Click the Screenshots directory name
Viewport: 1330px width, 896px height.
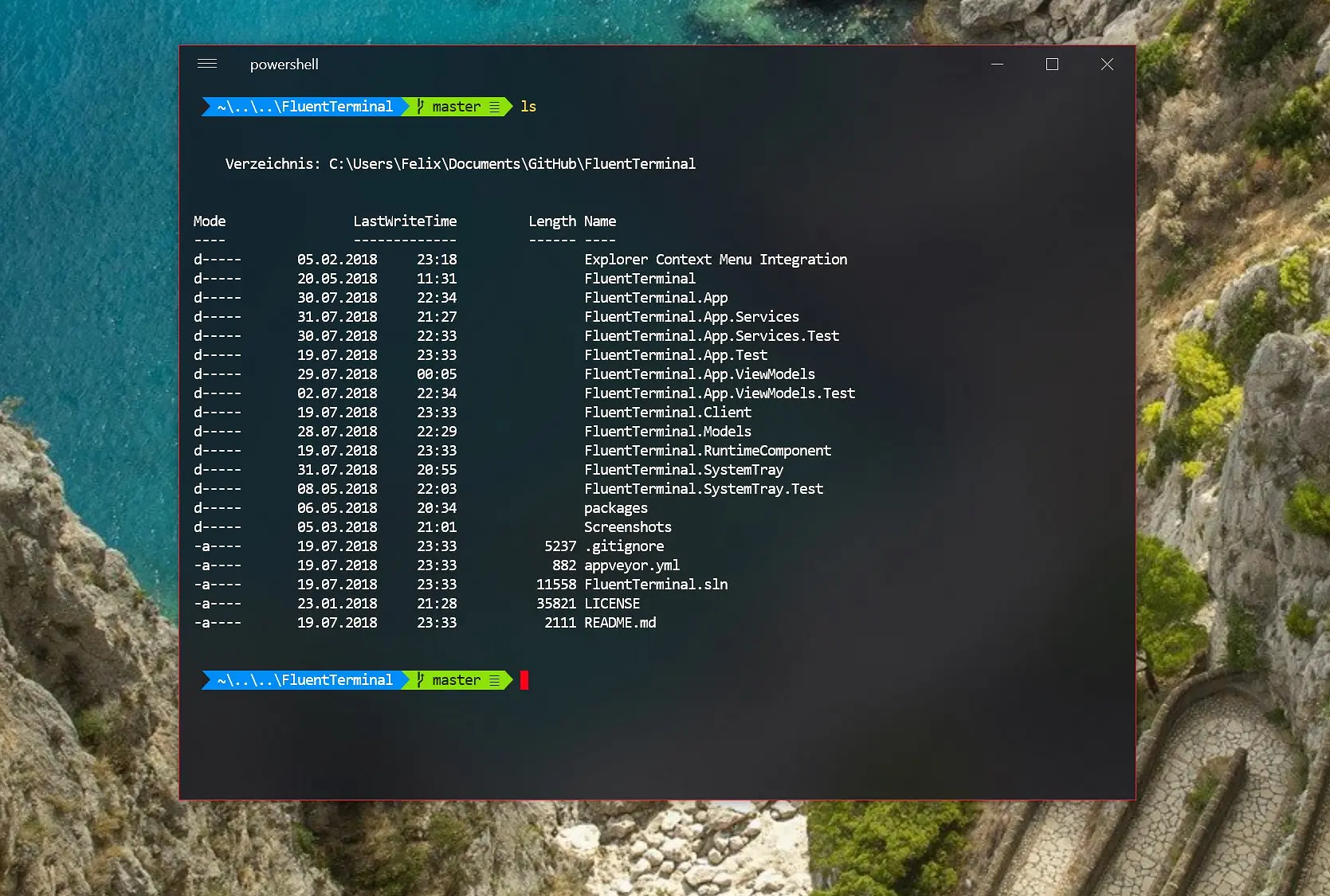pyautogui.click(x=628, y=526)
